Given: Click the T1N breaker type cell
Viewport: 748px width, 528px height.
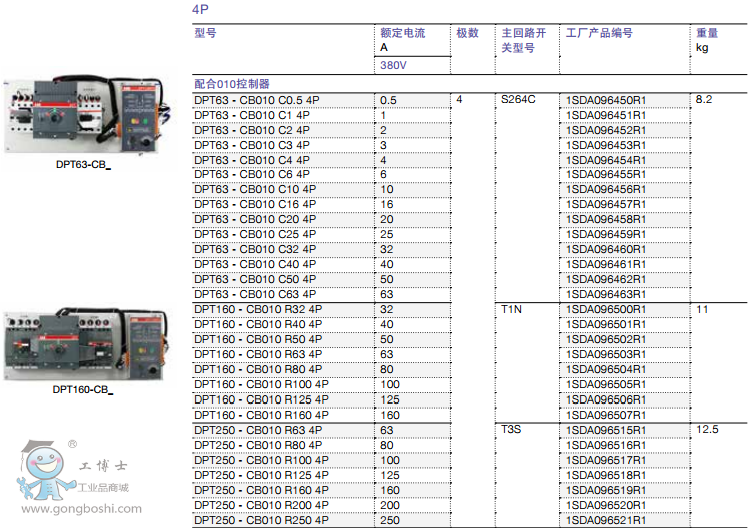Looking at the screenshot, I should click(x=511, y=309).
